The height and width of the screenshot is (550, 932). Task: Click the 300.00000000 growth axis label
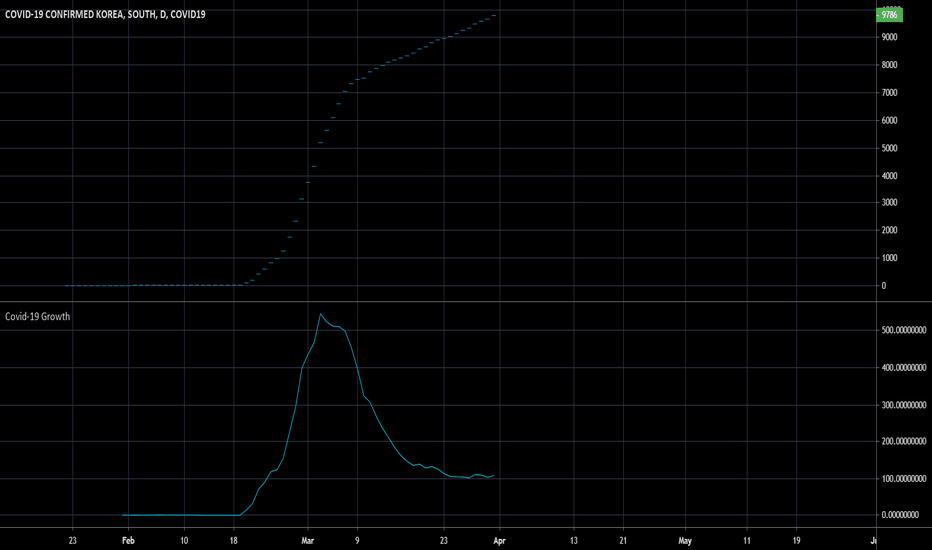(x=903, y=405)
